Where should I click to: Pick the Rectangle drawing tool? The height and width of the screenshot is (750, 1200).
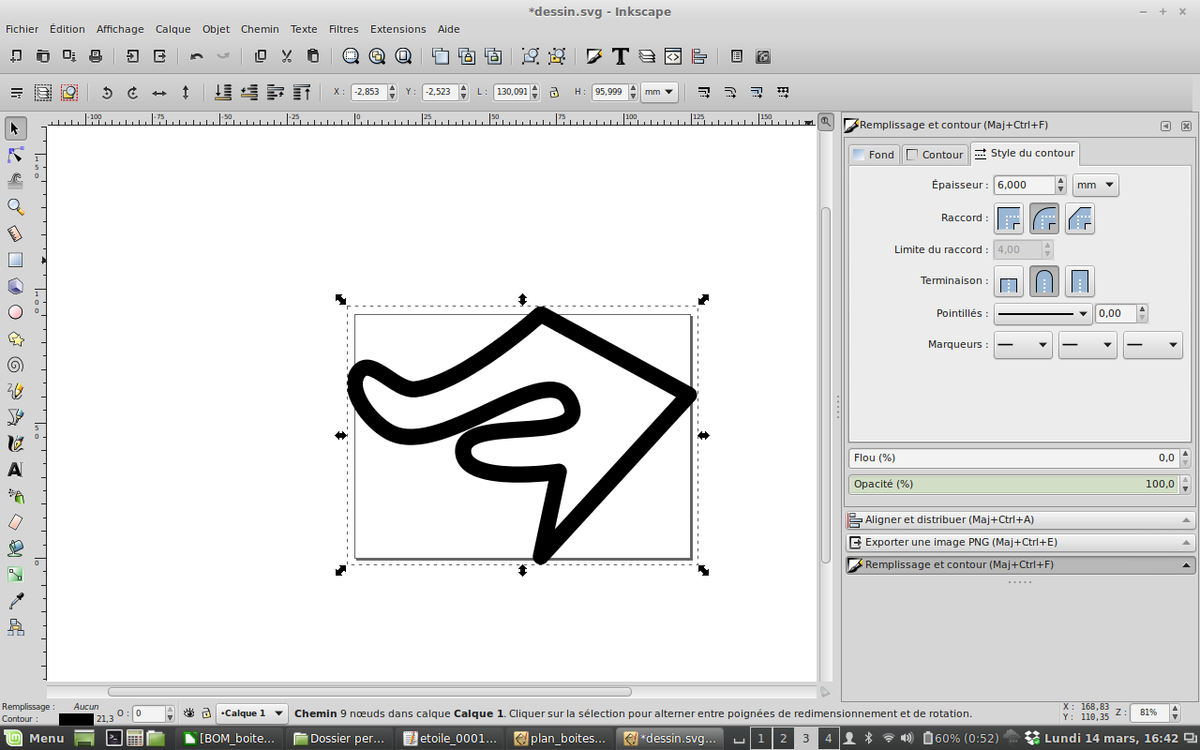click(x=15, y=260)
